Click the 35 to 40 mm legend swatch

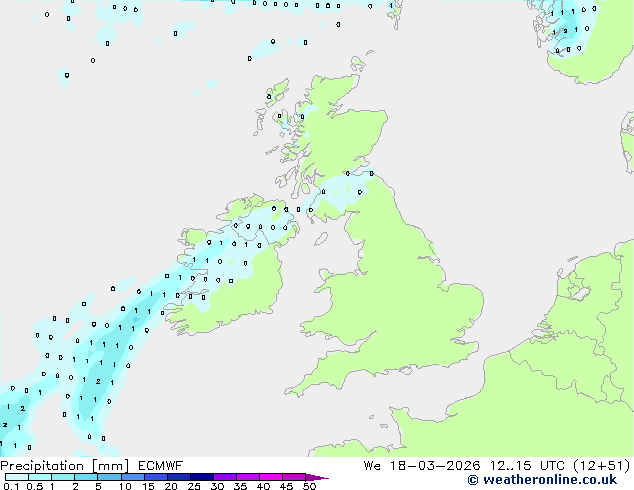(247, 477)
